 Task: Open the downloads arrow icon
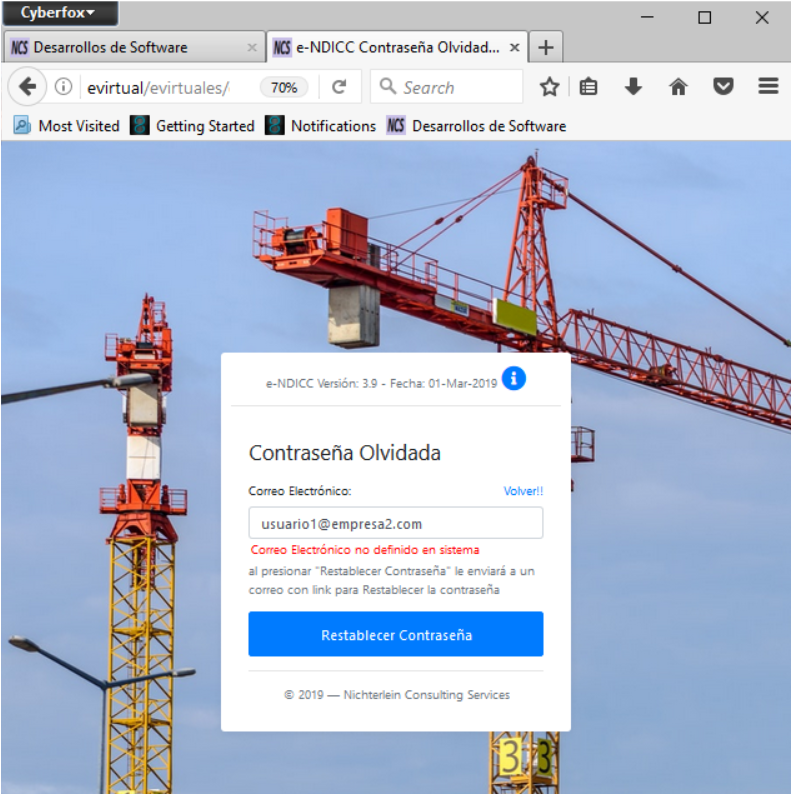tap(633, 87)
